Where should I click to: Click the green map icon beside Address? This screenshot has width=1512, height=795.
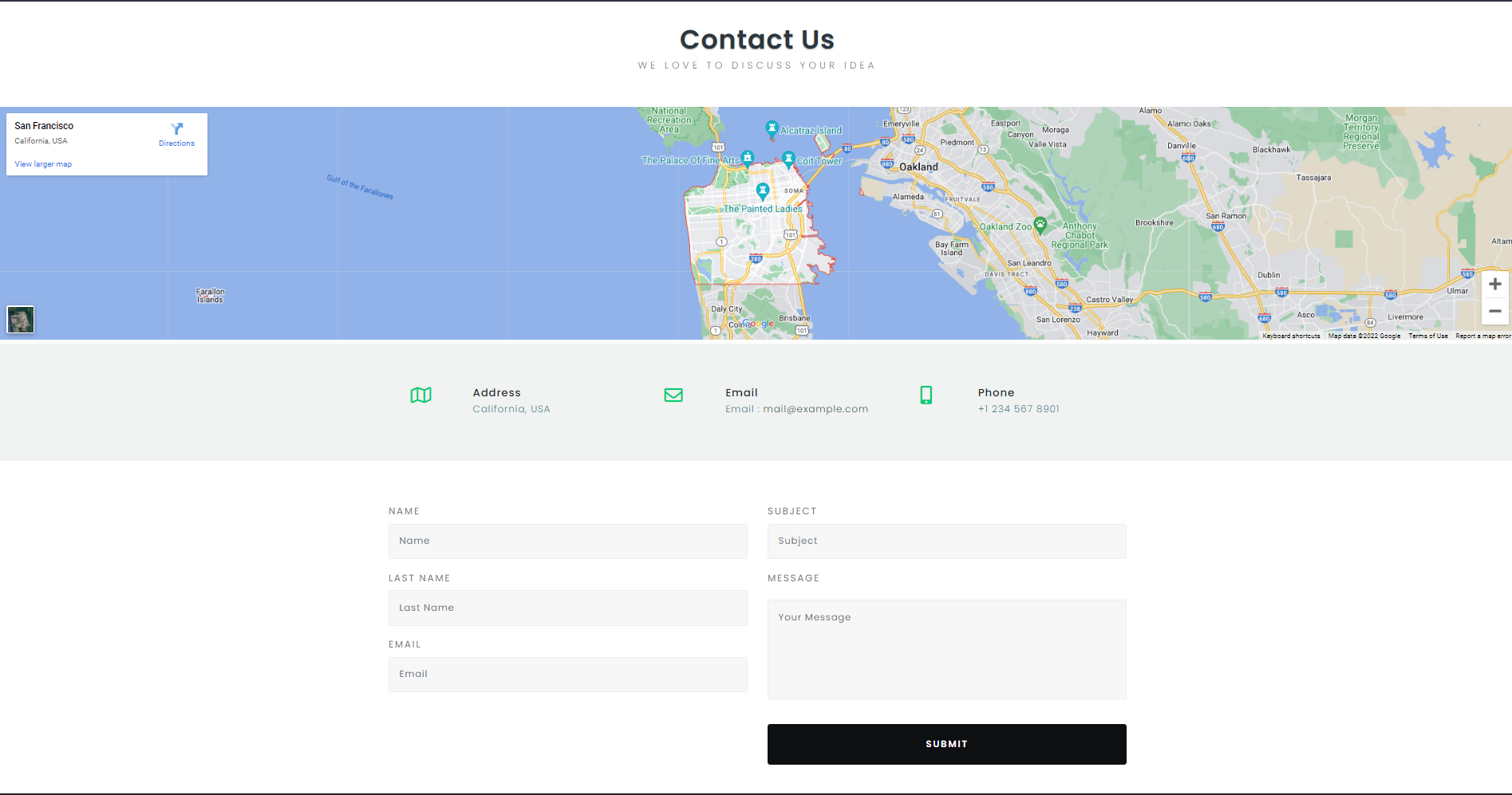[420, 395]
